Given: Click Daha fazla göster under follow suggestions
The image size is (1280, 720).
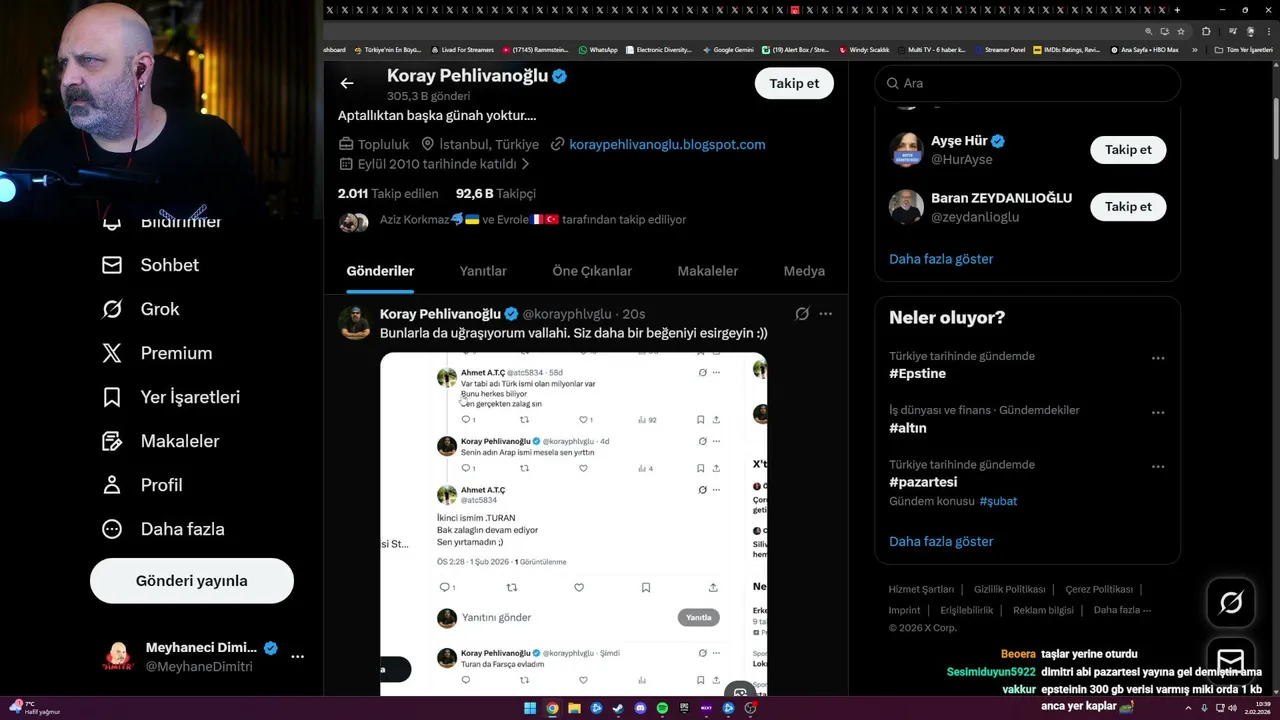Looking at the screenshot, I should point(941,259).
